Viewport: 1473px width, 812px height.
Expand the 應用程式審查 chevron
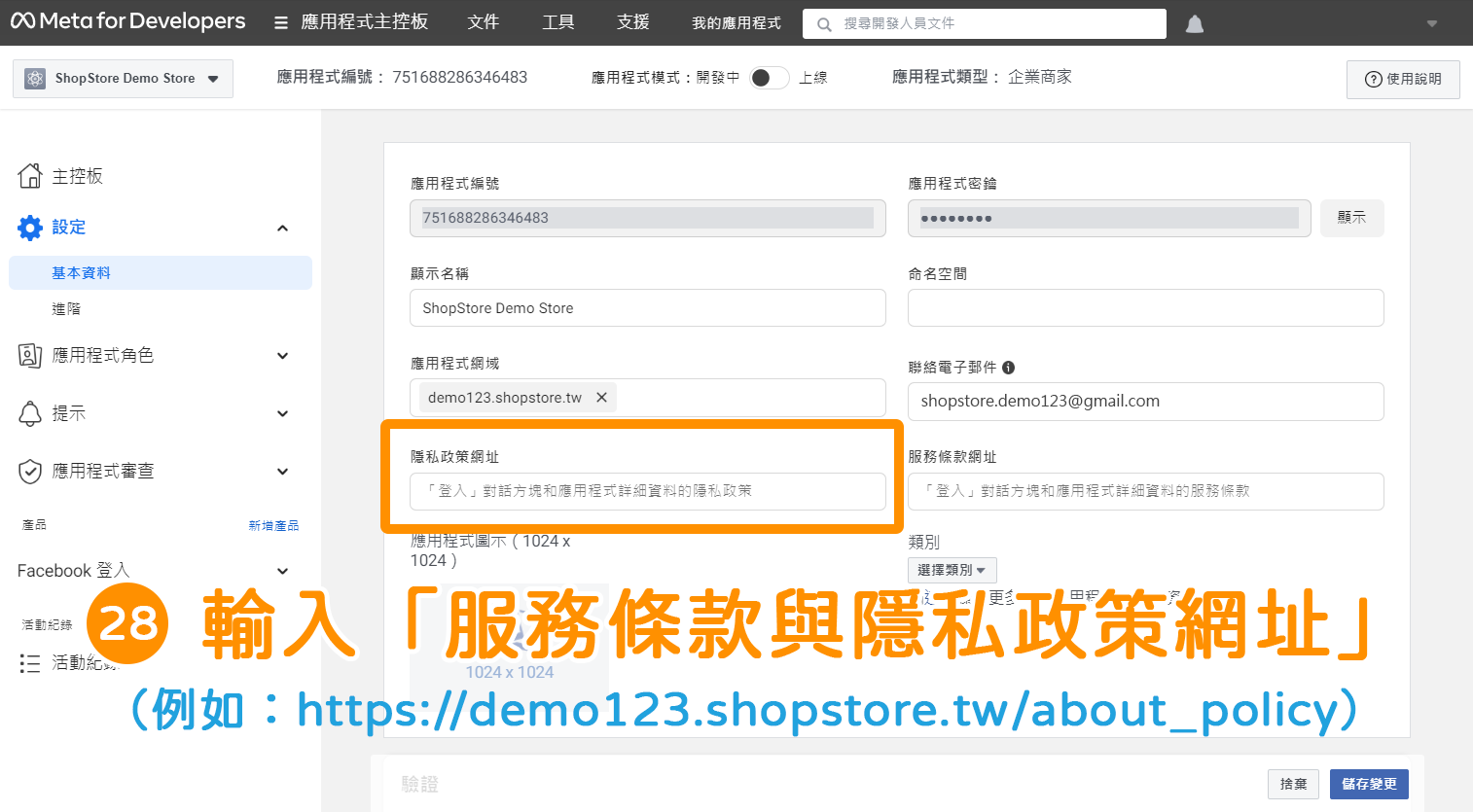(x=282, y=472)
